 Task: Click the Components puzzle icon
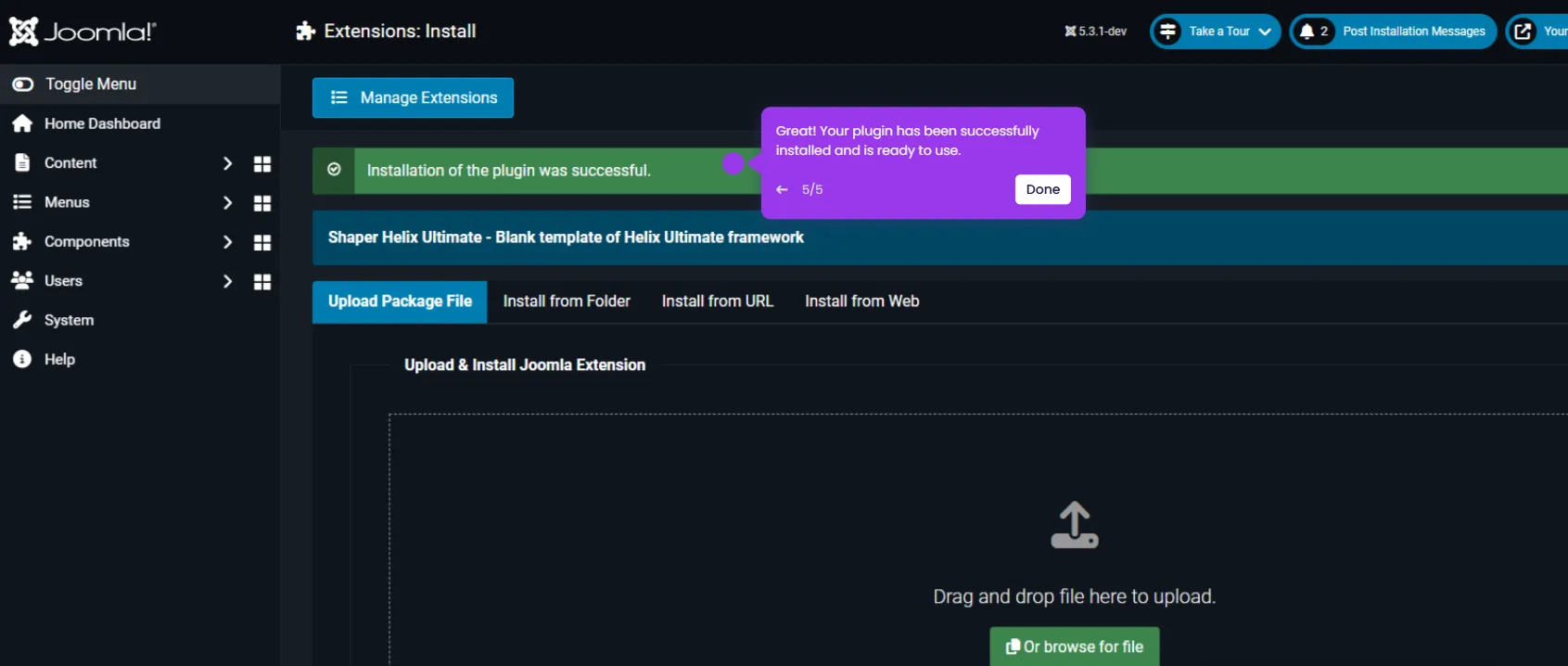(x=22, y=241)
